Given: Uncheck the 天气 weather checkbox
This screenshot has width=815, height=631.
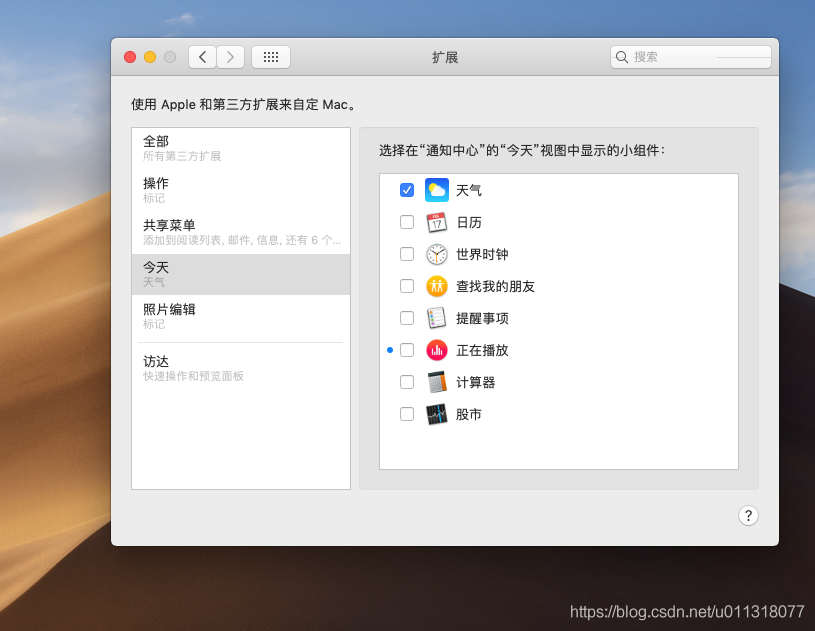Looking at the screenshot, I should [x=407, y=190].
